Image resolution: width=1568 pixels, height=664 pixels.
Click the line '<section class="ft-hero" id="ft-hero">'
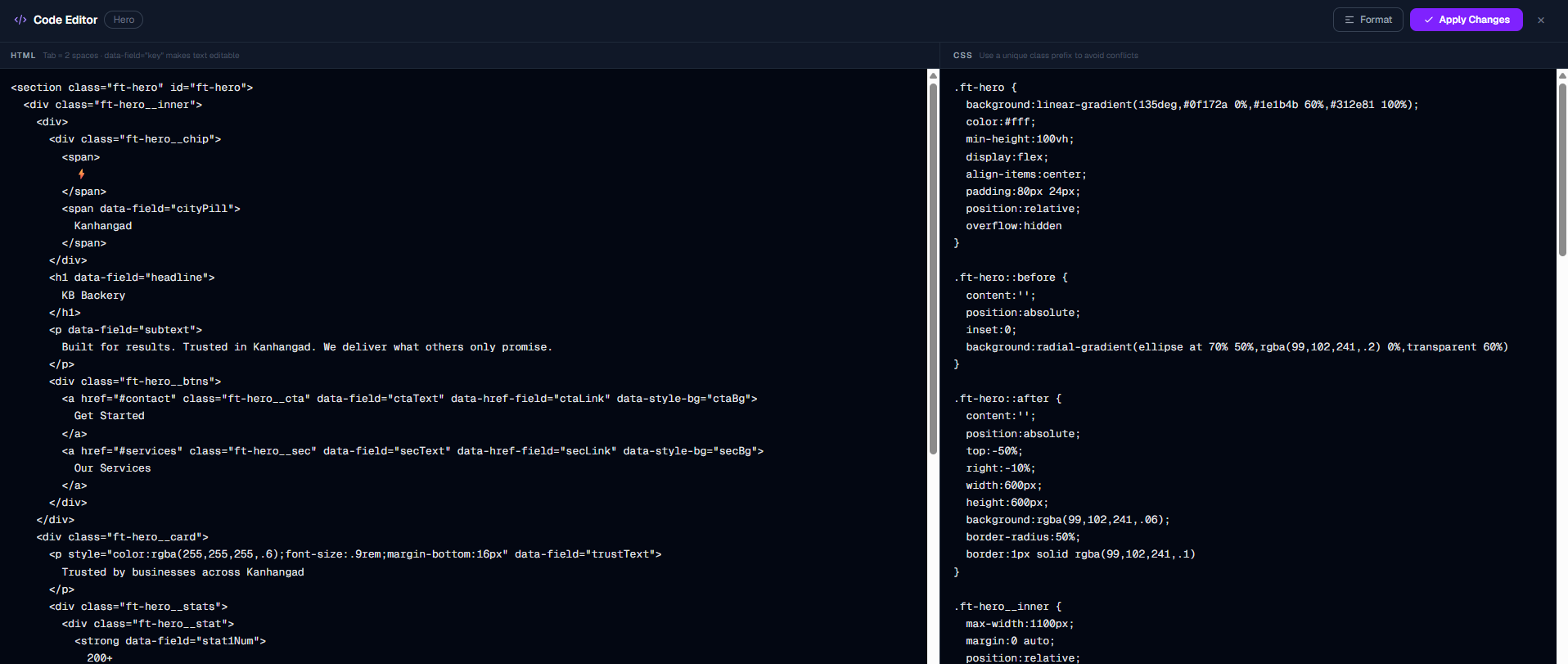tap(132, 88)
